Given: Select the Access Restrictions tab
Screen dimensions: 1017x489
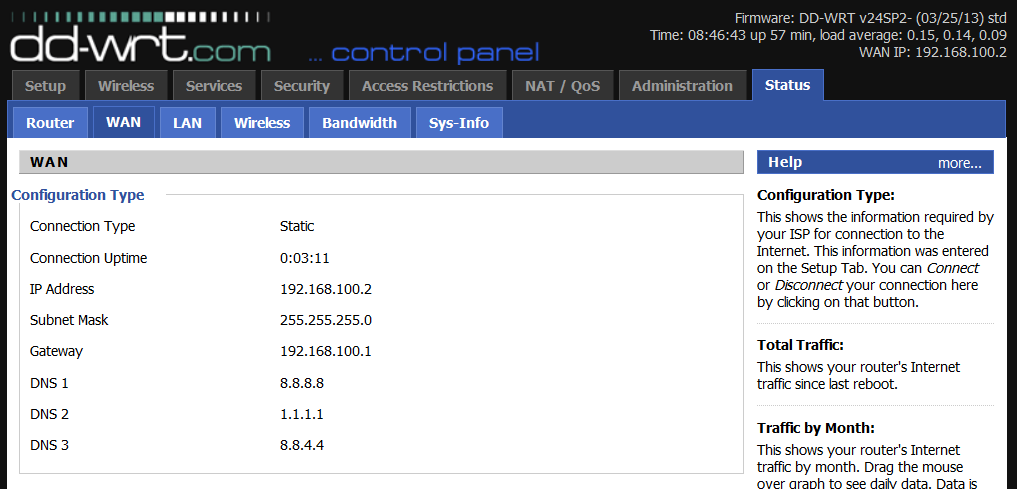Looking at the screenshot, I should click(x=427, y=86).
